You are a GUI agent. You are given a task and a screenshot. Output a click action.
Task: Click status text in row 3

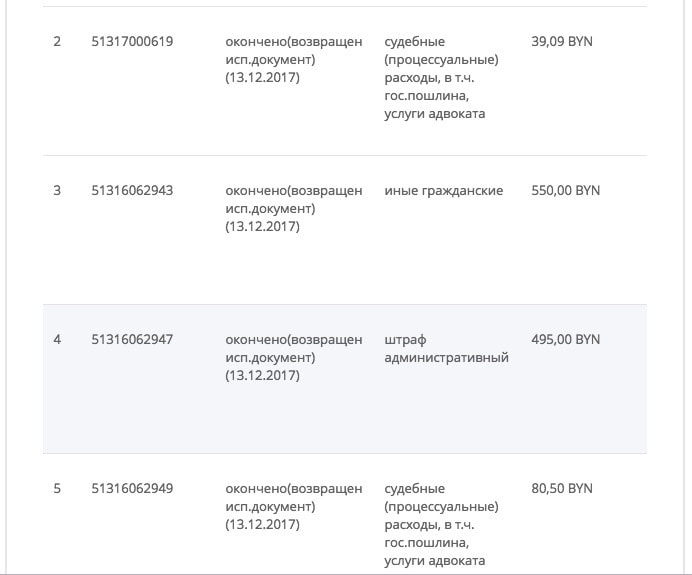tap(294, 208)
